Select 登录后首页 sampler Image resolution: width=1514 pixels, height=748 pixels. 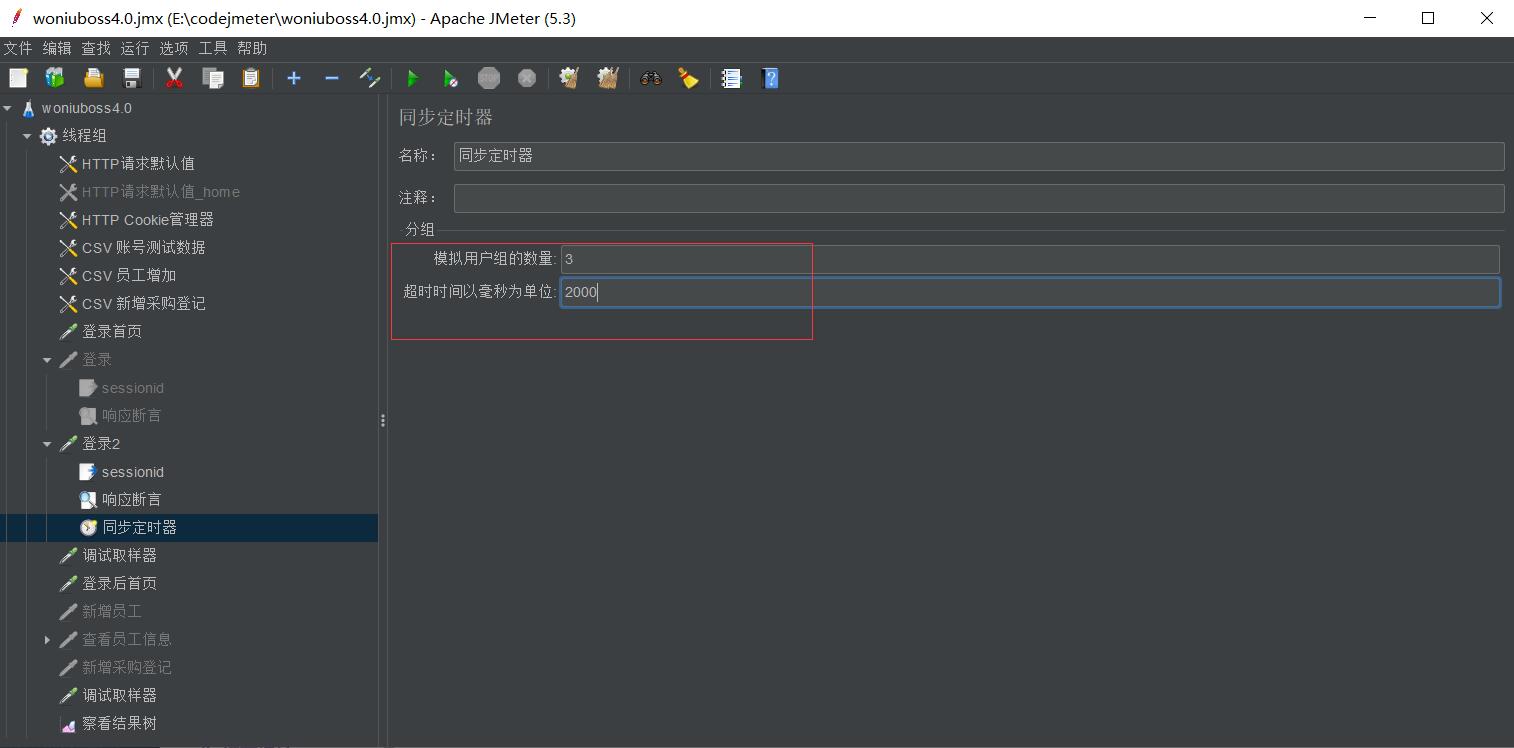click(119, 584)
